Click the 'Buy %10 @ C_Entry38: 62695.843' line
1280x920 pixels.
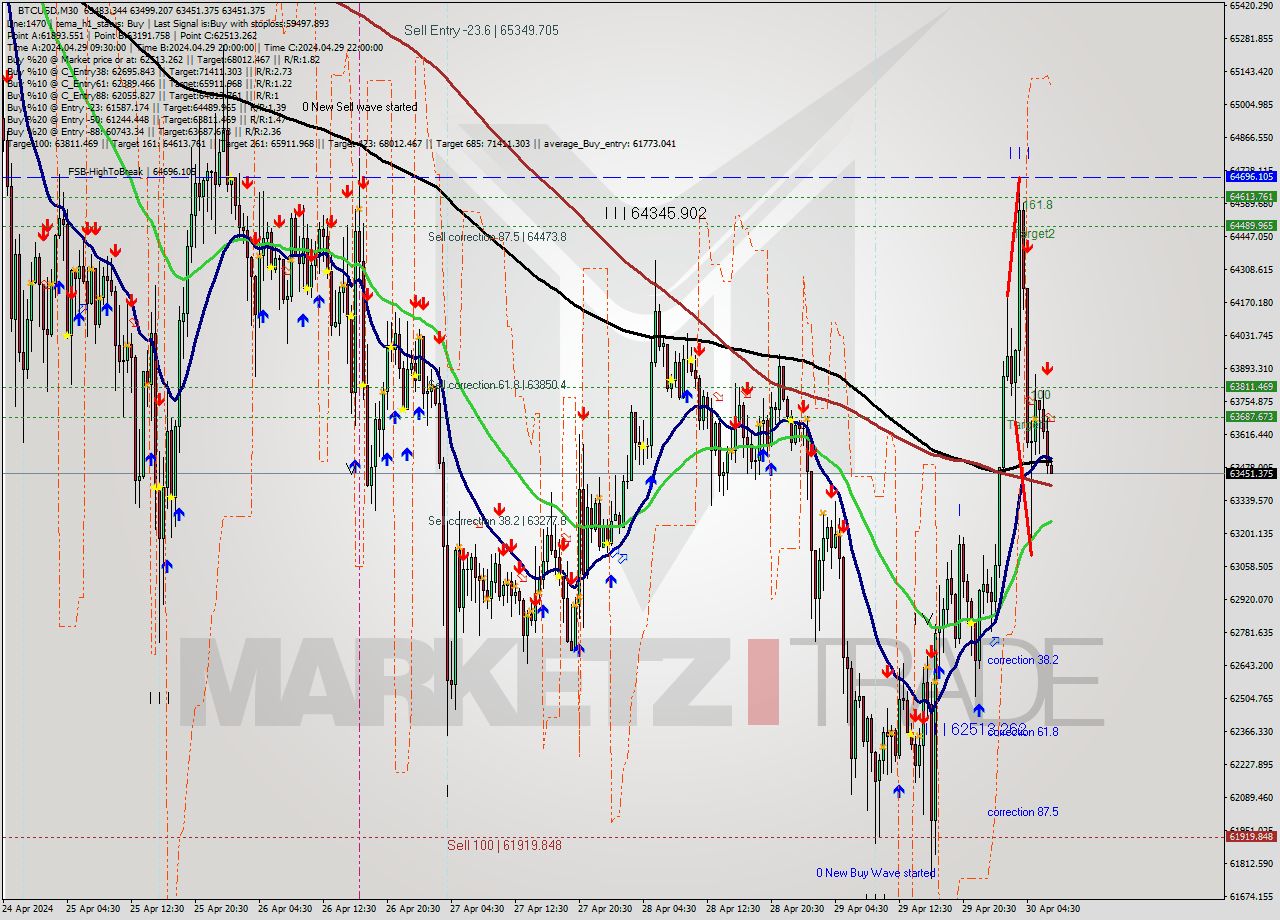coord(149,71)
